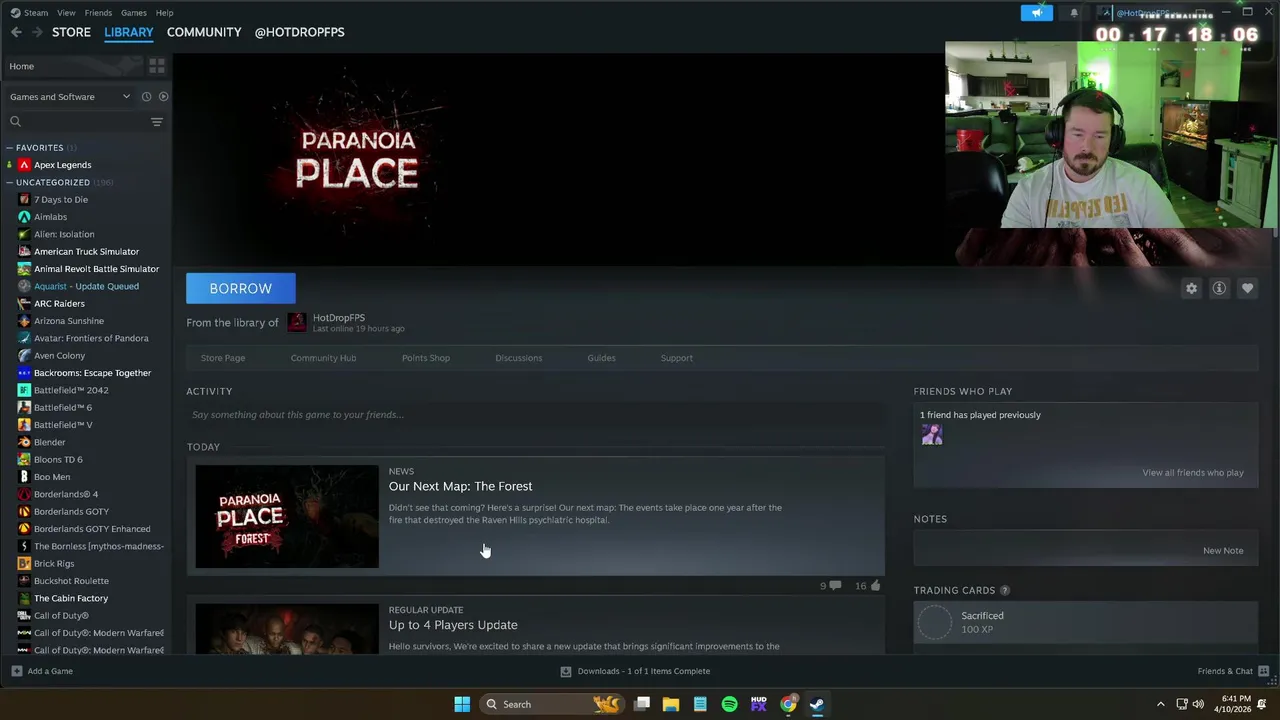Screen dimensions: 1280x720
Task: Go to the STORE tab
Action: point(71,32)
